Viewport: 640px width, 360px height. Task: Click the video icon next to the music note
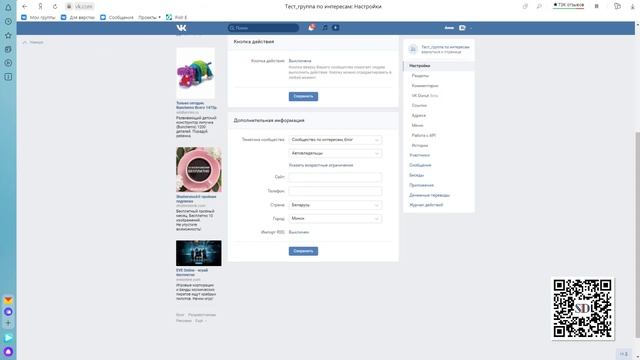[336, 28]
